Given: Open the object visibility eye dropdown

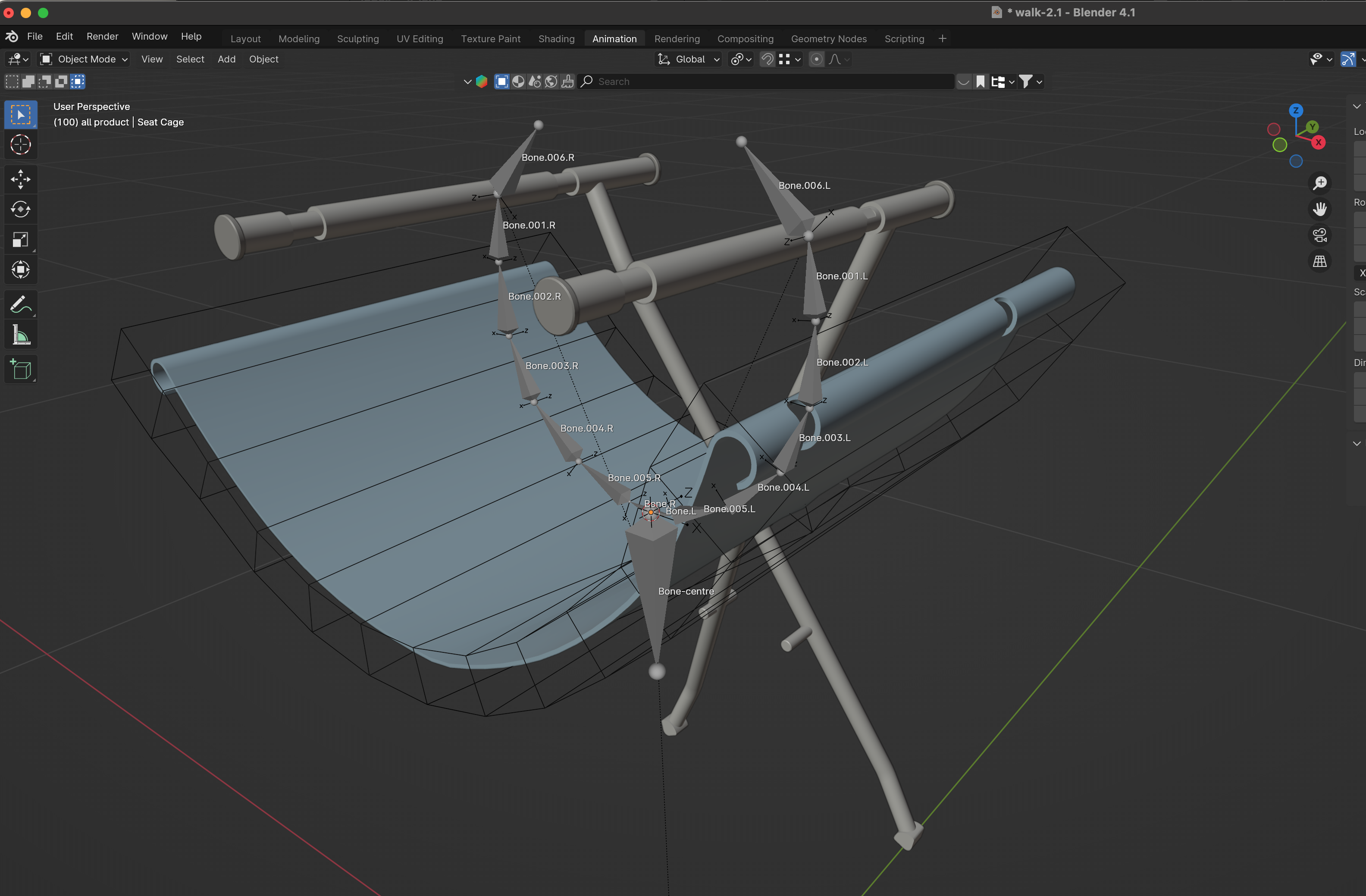Looking at the screenshot, I should point(1321,59).
